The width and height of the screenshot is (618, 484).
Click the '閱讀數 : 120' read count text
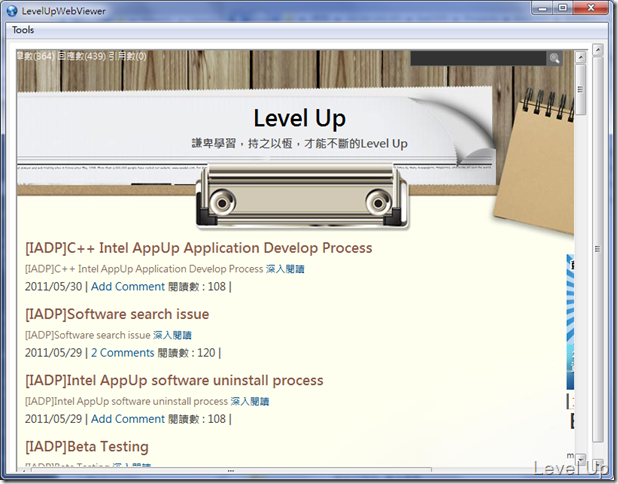tap(186, 353)
